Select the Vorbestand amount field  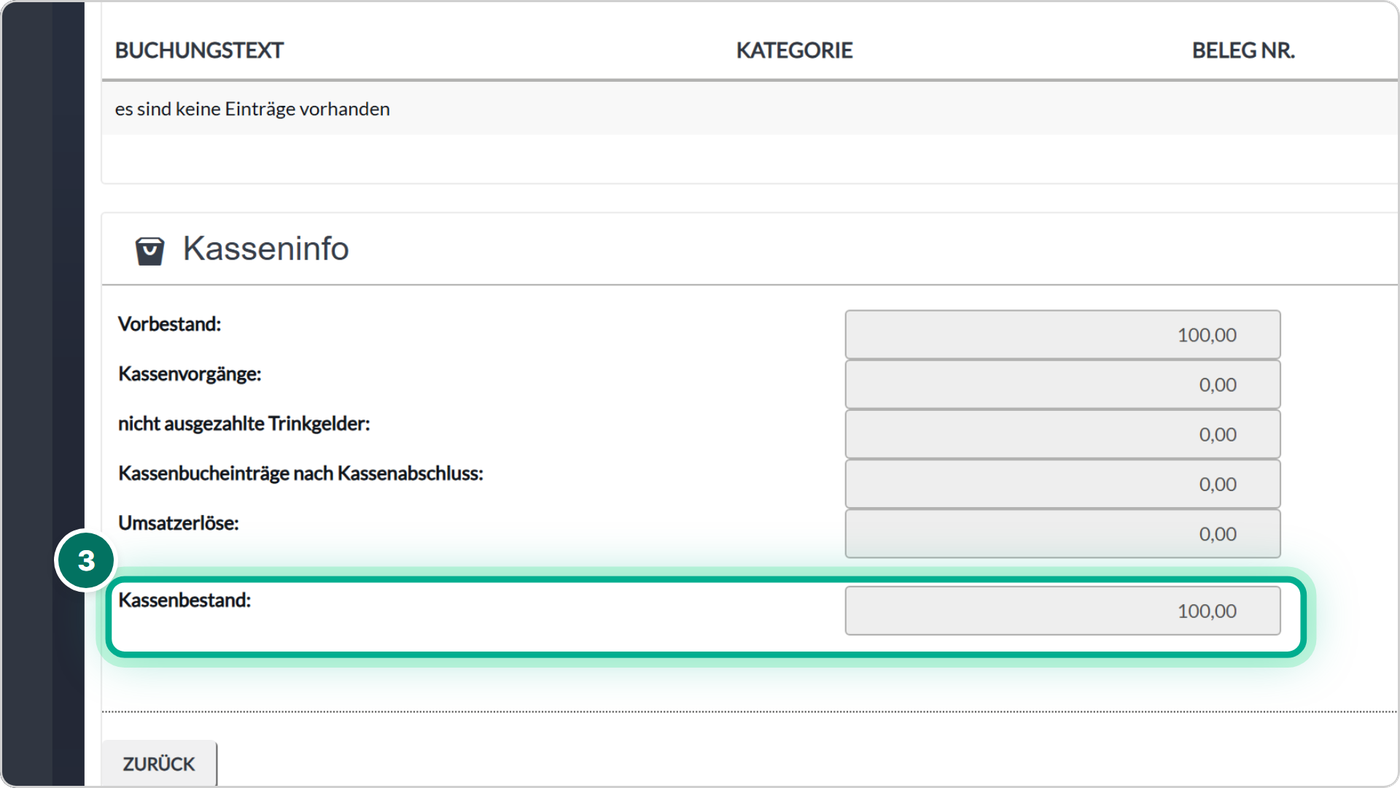[1062, 335]
